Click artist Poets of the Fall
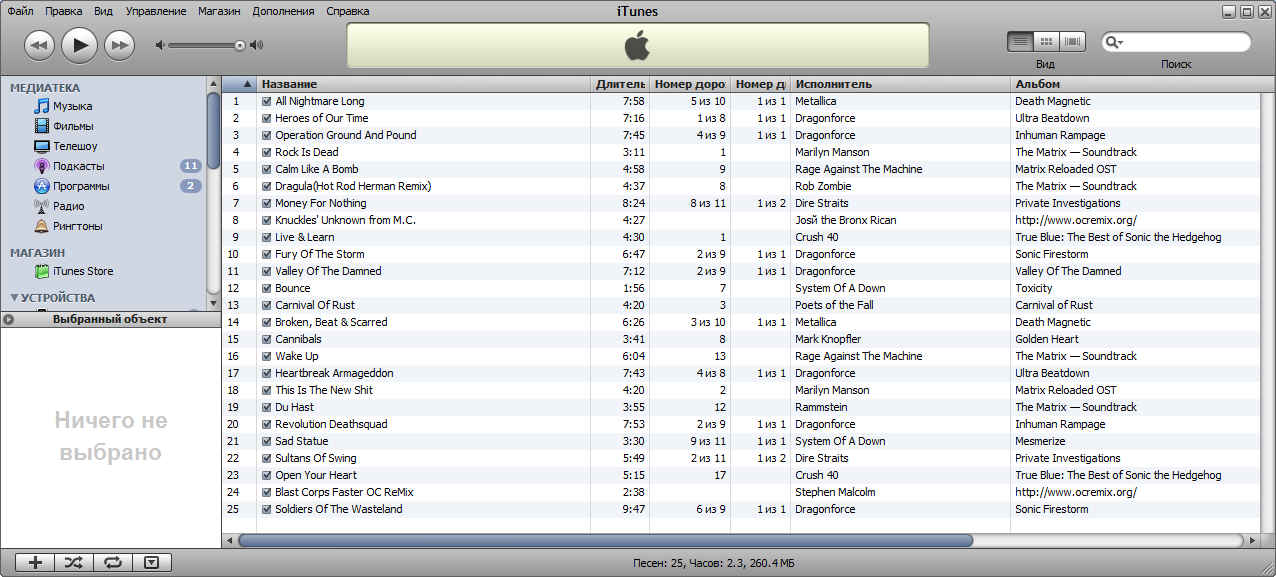The width and height of the screenshot is (1276, 577). pos(834,305)
